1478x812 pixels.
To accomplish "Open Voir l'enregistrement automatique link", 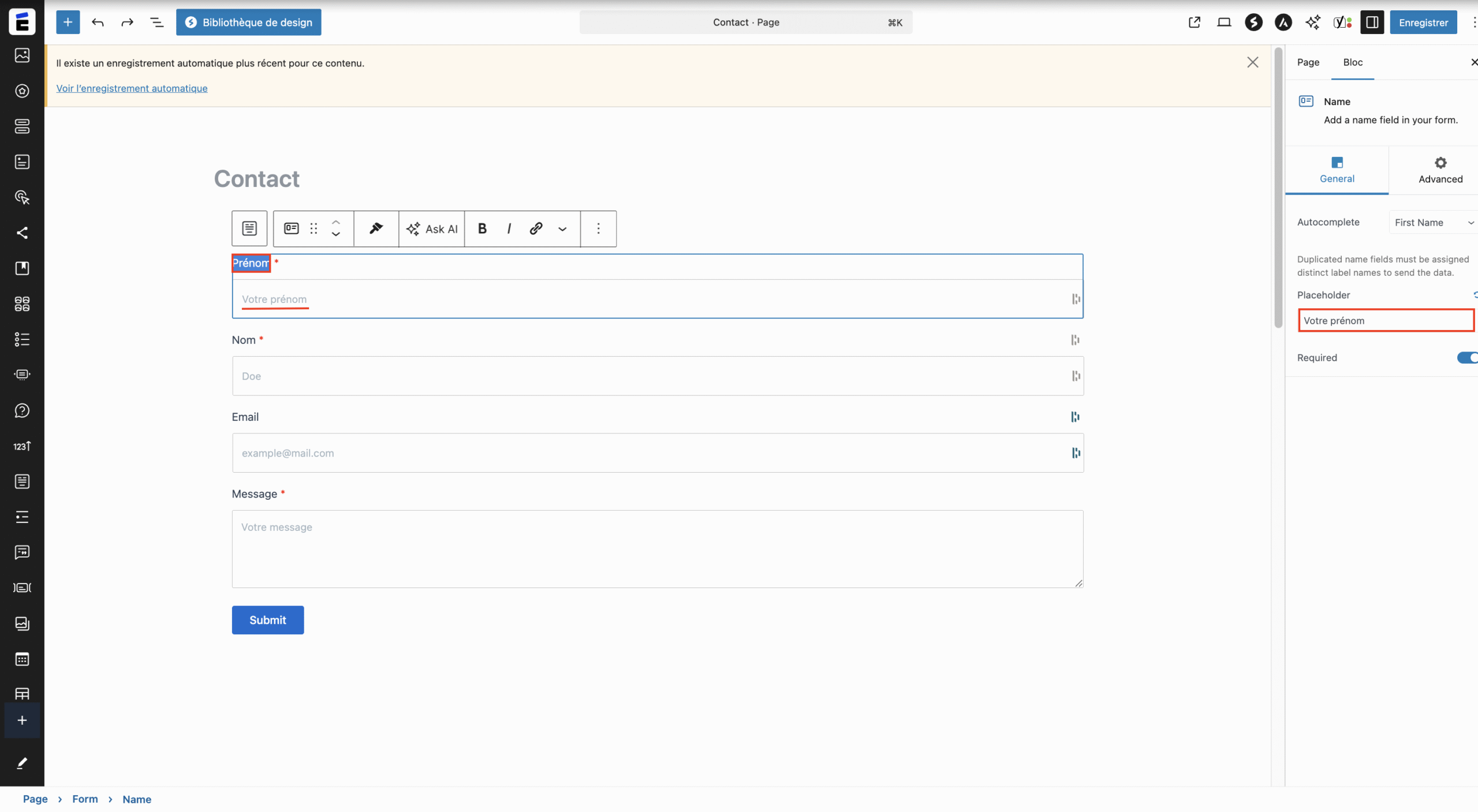I will pyautogui.click(x=132, y=88).
